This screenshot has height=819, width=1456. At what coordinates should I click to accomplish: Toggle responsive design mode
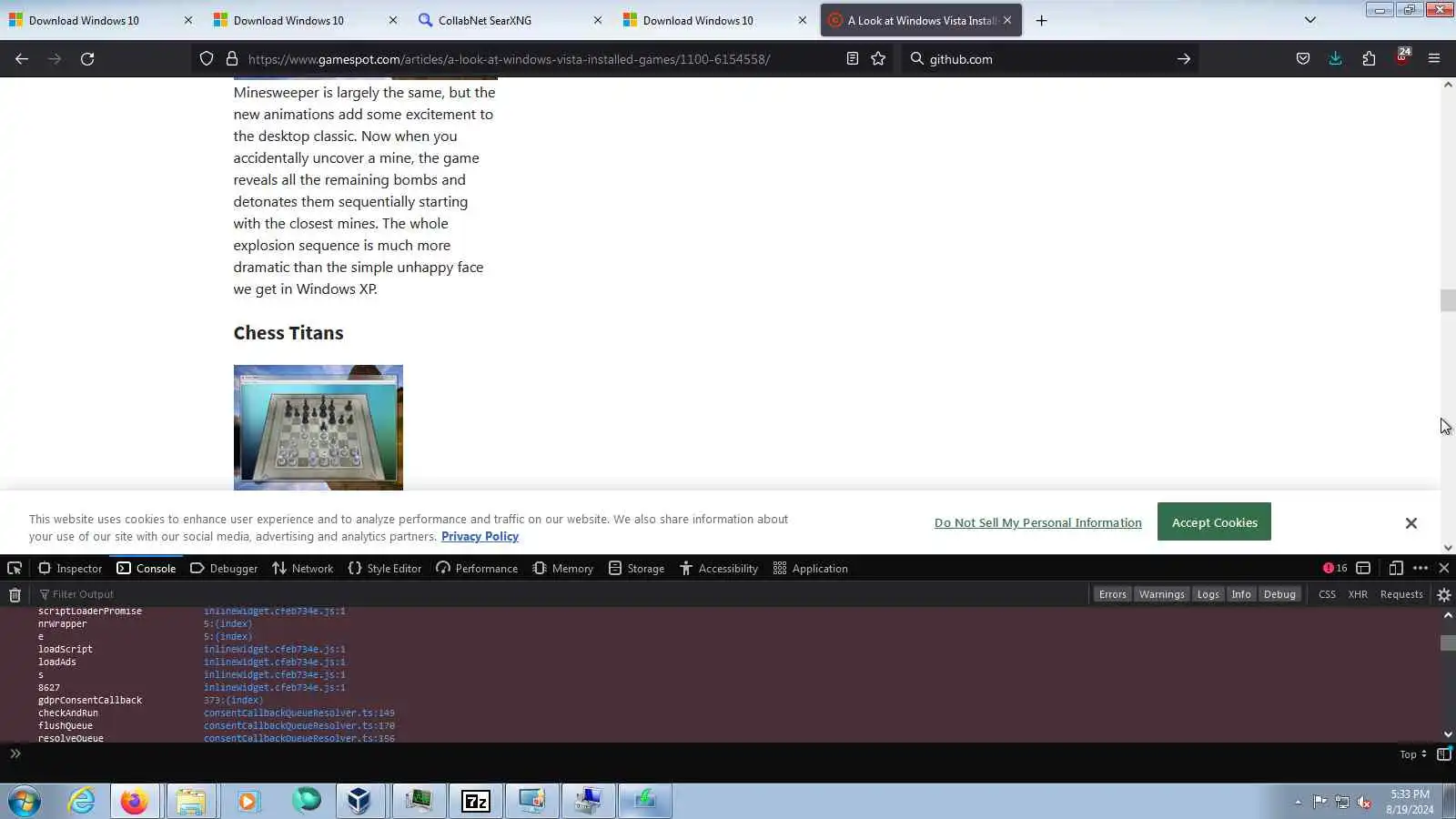point(1395,568)
